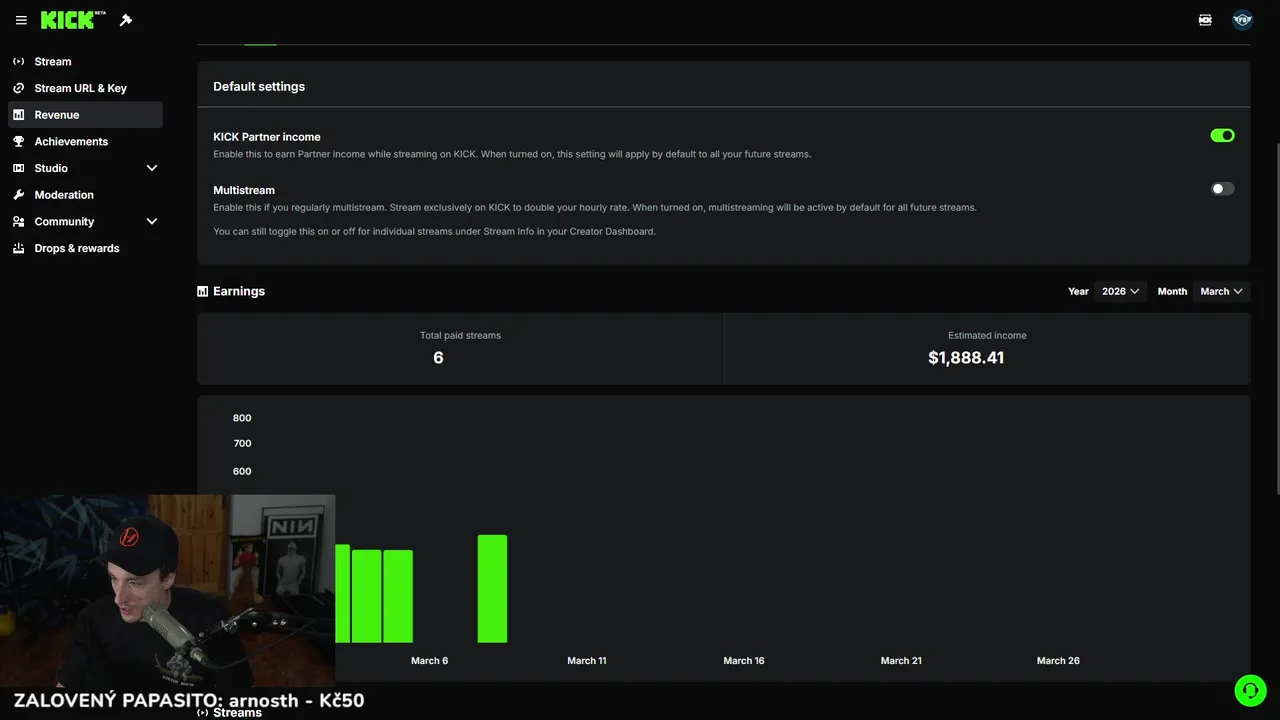This screenshot has width=1280, height=720.
Task: Click the March 16 axis label
Action: click(744, 661)
